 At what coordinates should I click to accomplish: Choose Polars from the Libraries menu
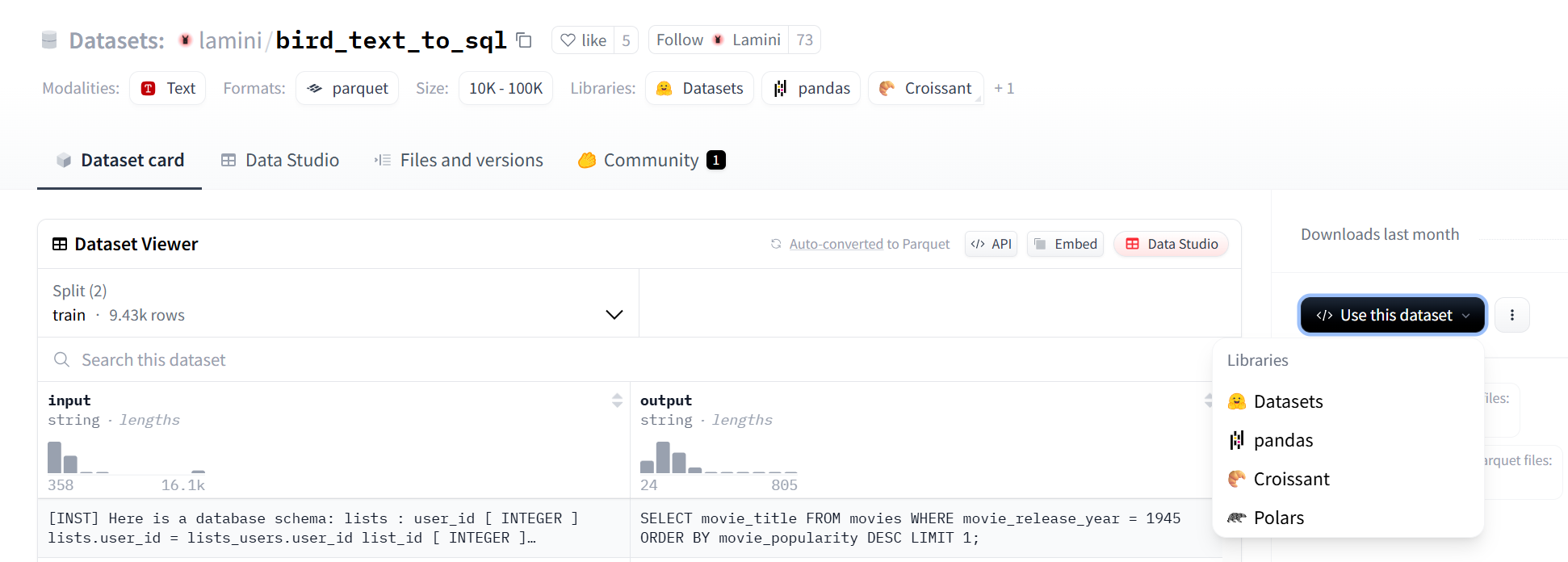point(1348,518)
